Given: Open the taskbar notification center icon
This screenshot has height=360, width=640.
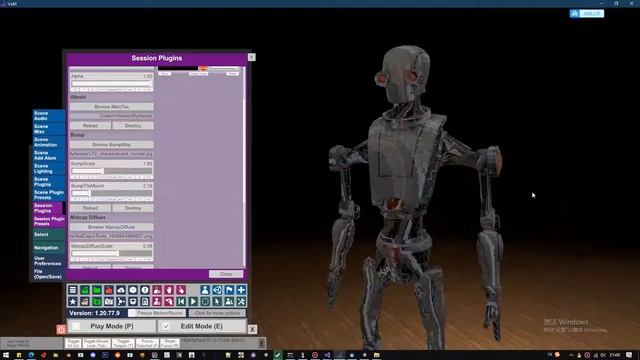Looking at the screenshot, I should tap(629, 355).
